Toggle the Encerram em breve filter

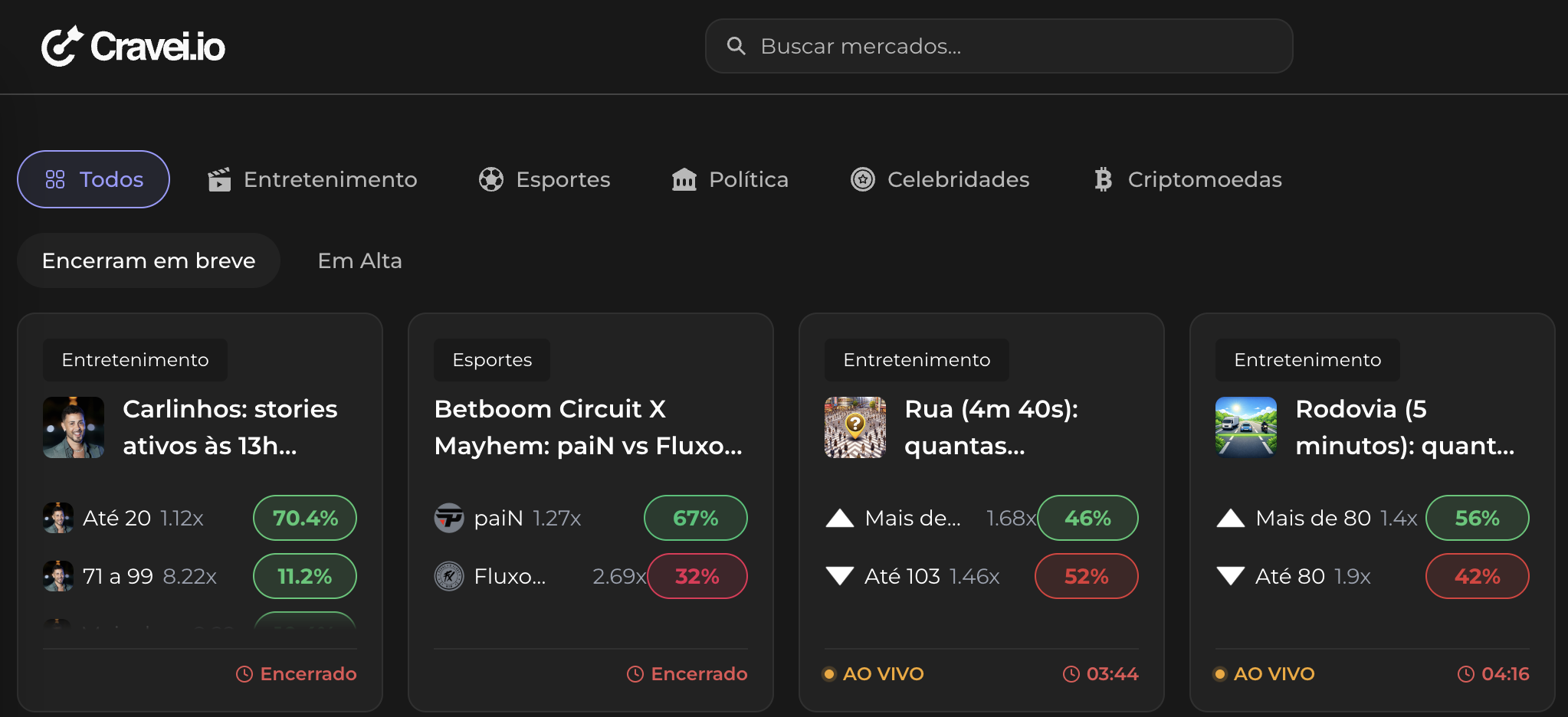[149, 260]
